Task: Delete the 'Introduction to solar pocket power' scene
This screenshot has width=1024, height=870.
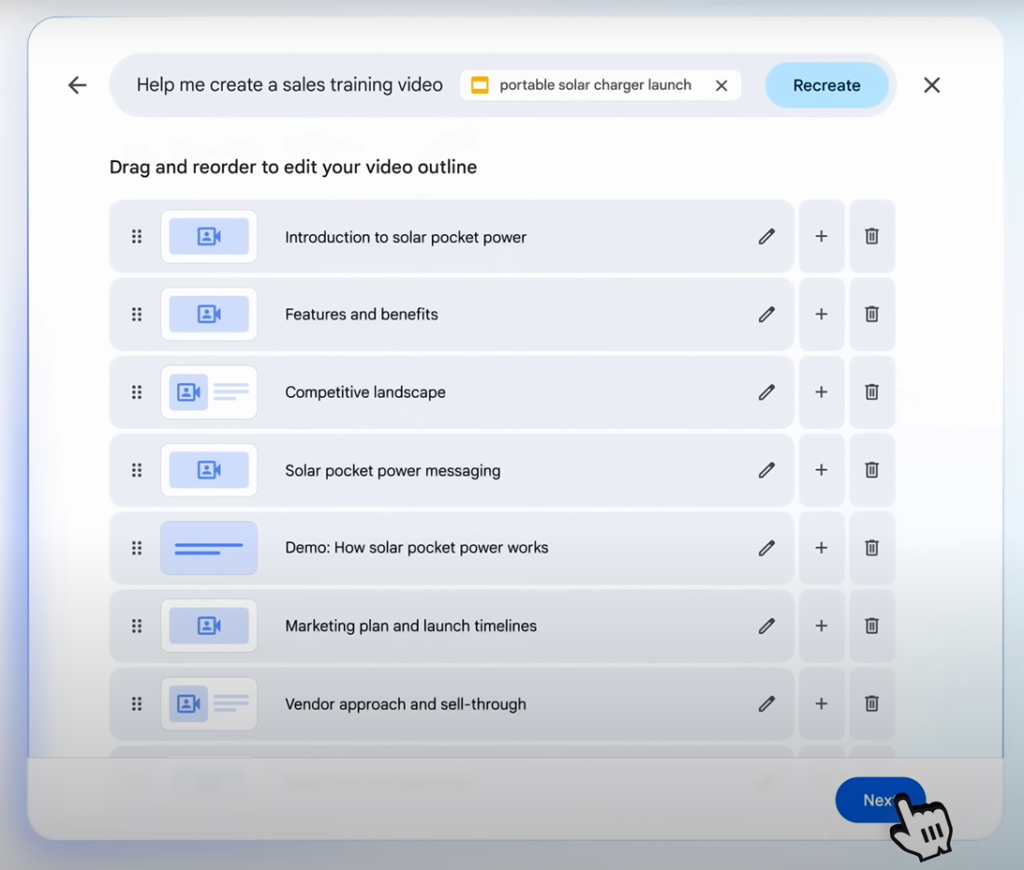Action: pyautogui.click(x=871, y=236)
